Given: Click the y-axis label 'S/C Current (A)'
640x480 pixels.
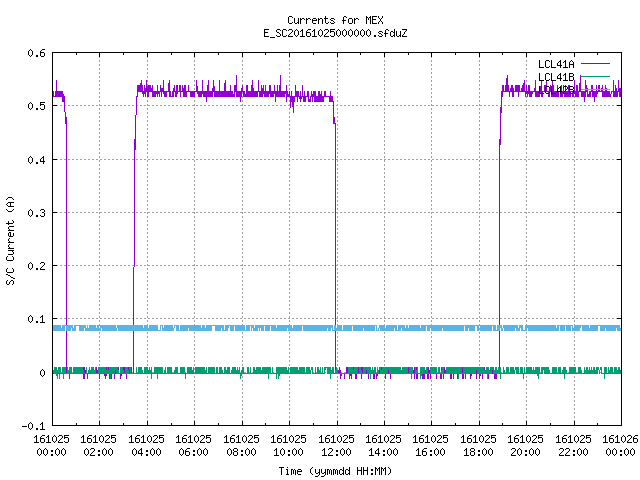Looking at the screenshot, I should click(10, 241).
